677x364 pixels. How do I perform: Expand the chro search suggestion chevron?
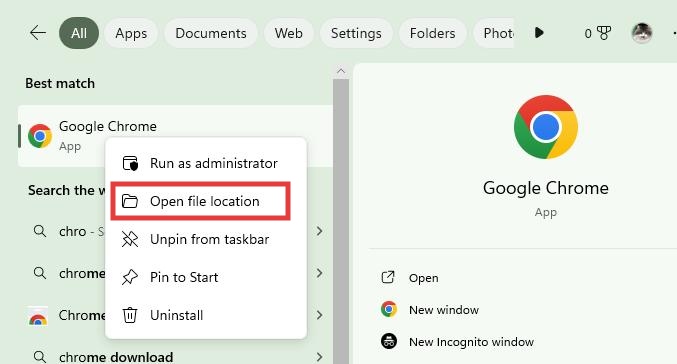(x=320, y=231)
